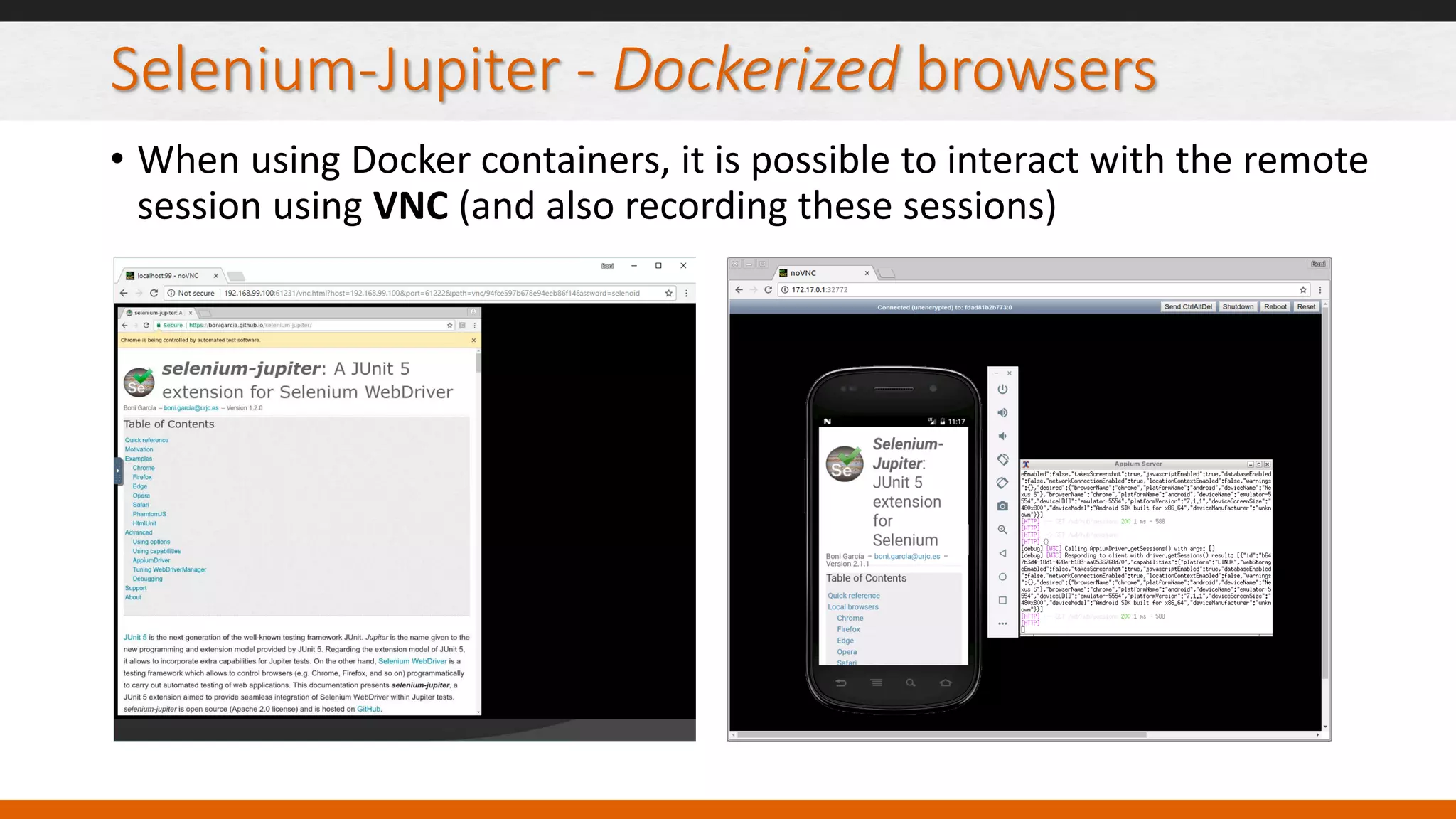Click the emulator power button icon
1456x819 pixels.
tap(1002, 389)
